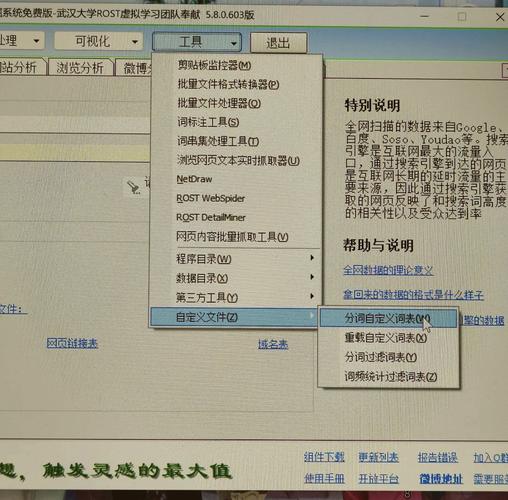
Task: Open the 组件下载 link
Action: (324, 457)
